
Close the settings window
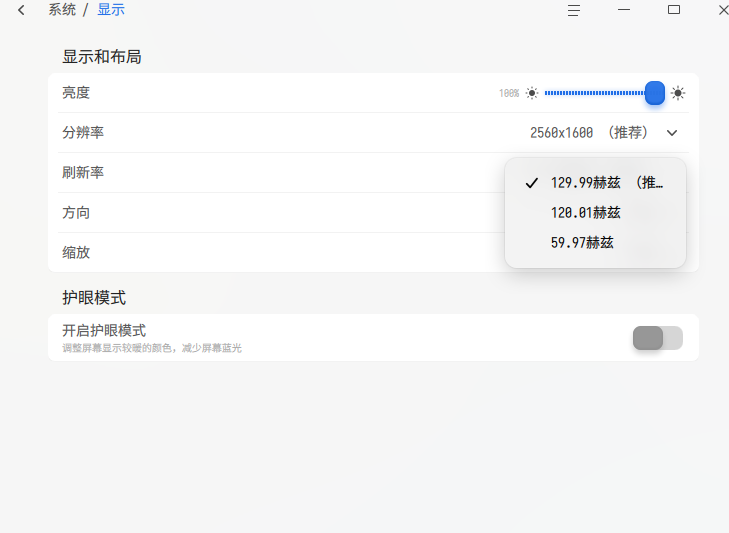(x=723, y=10)
